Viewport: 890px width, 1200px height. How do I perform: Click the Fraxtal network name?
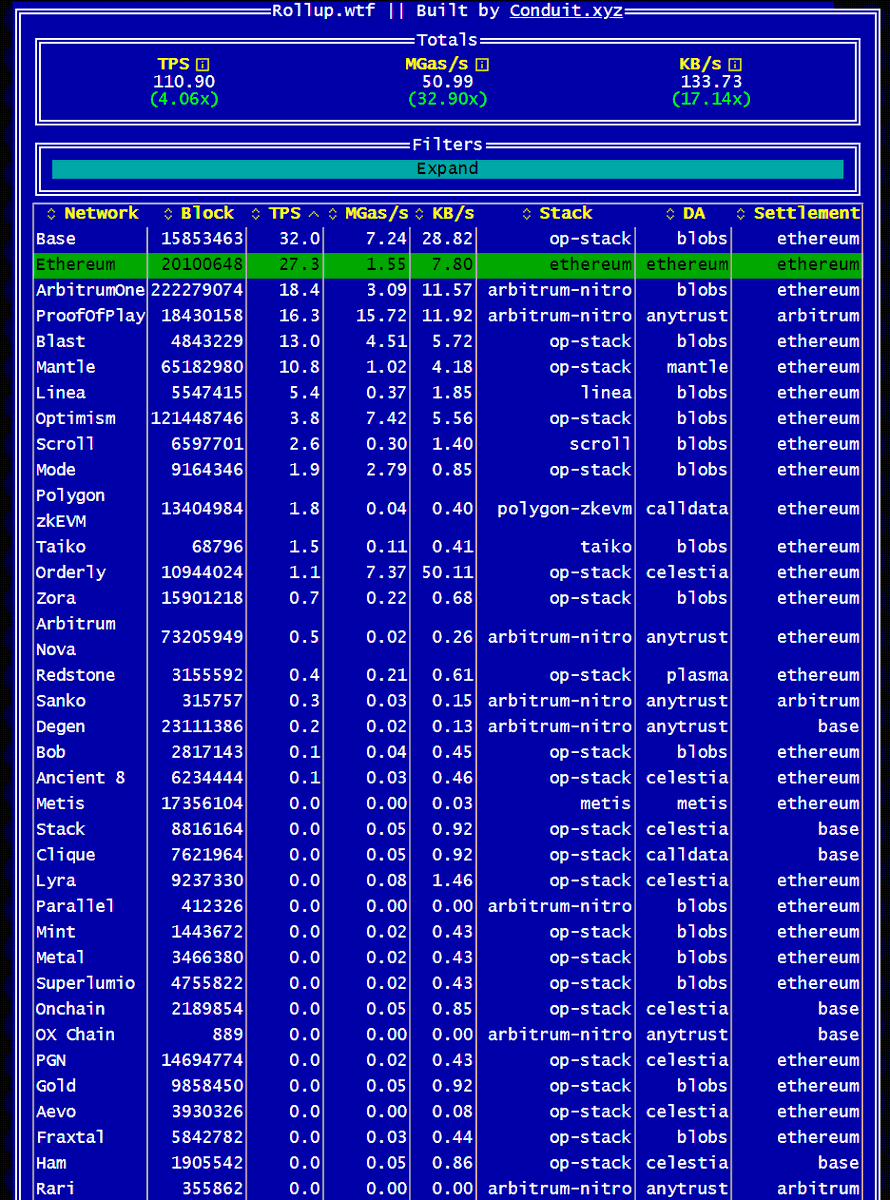(70, 1137)
